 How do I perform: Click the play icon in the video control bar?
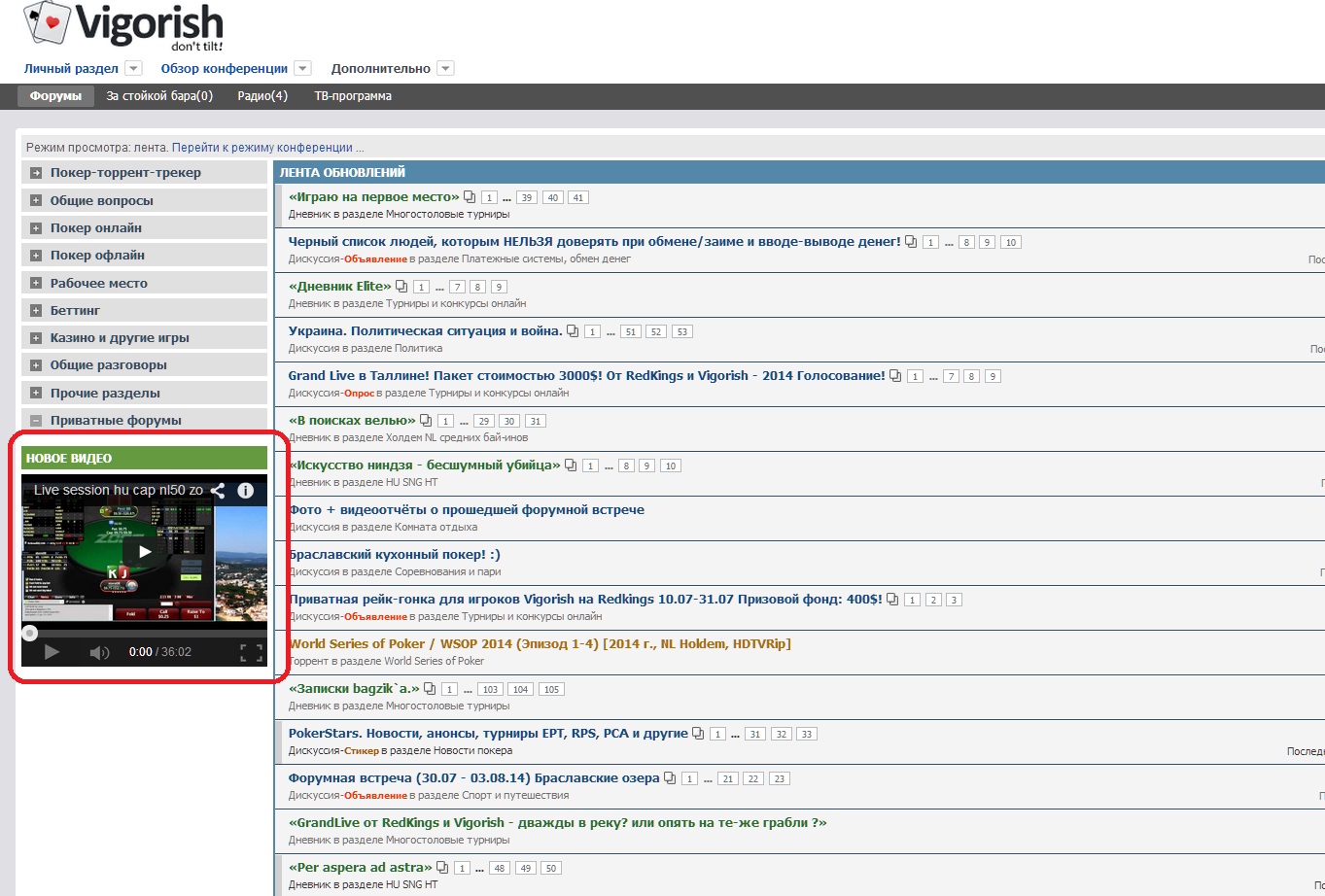coord(52,652)
